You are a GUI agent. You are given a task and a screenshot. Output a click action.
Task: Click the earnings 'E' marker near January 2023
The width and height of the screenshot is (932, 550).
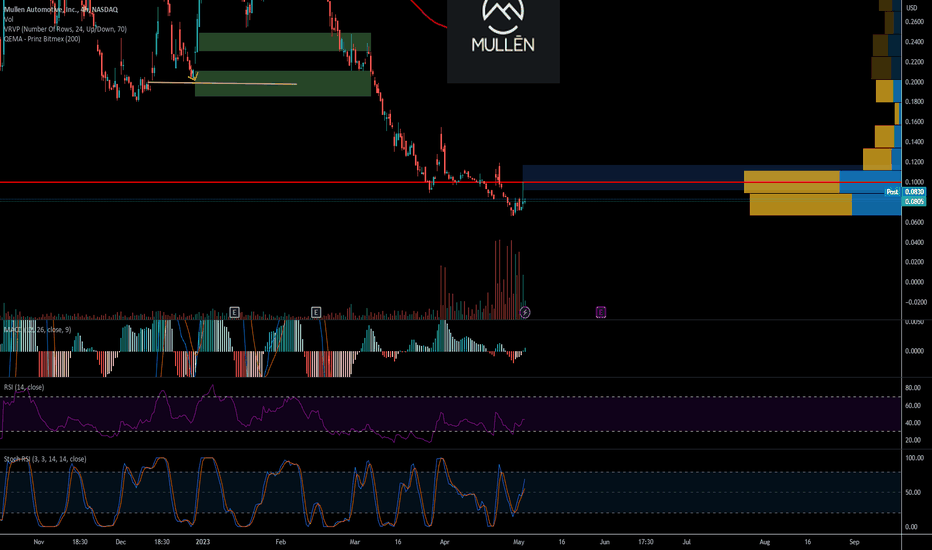coord(234,312)
